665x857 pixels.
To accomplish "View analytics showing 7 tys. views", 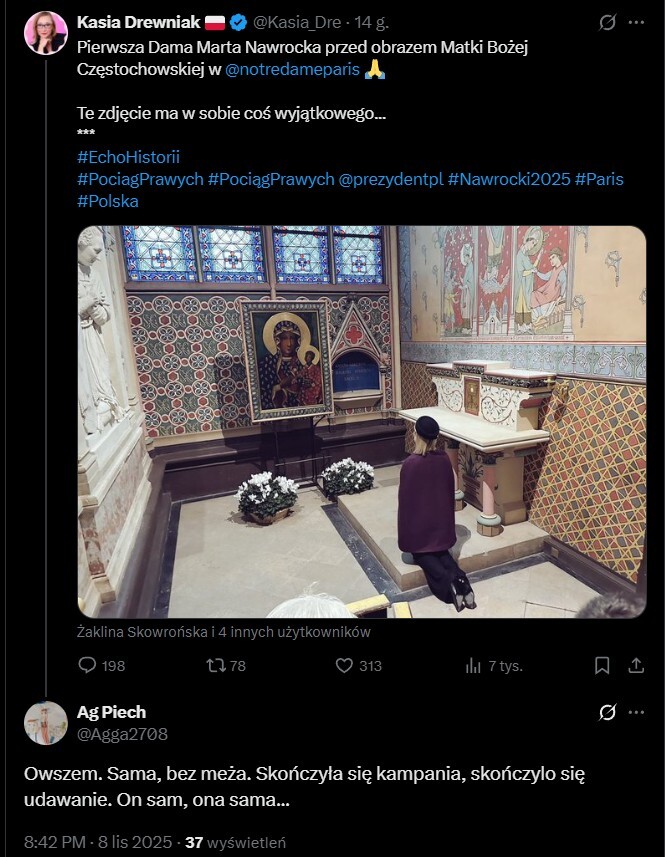I will (x=474, y=665).
